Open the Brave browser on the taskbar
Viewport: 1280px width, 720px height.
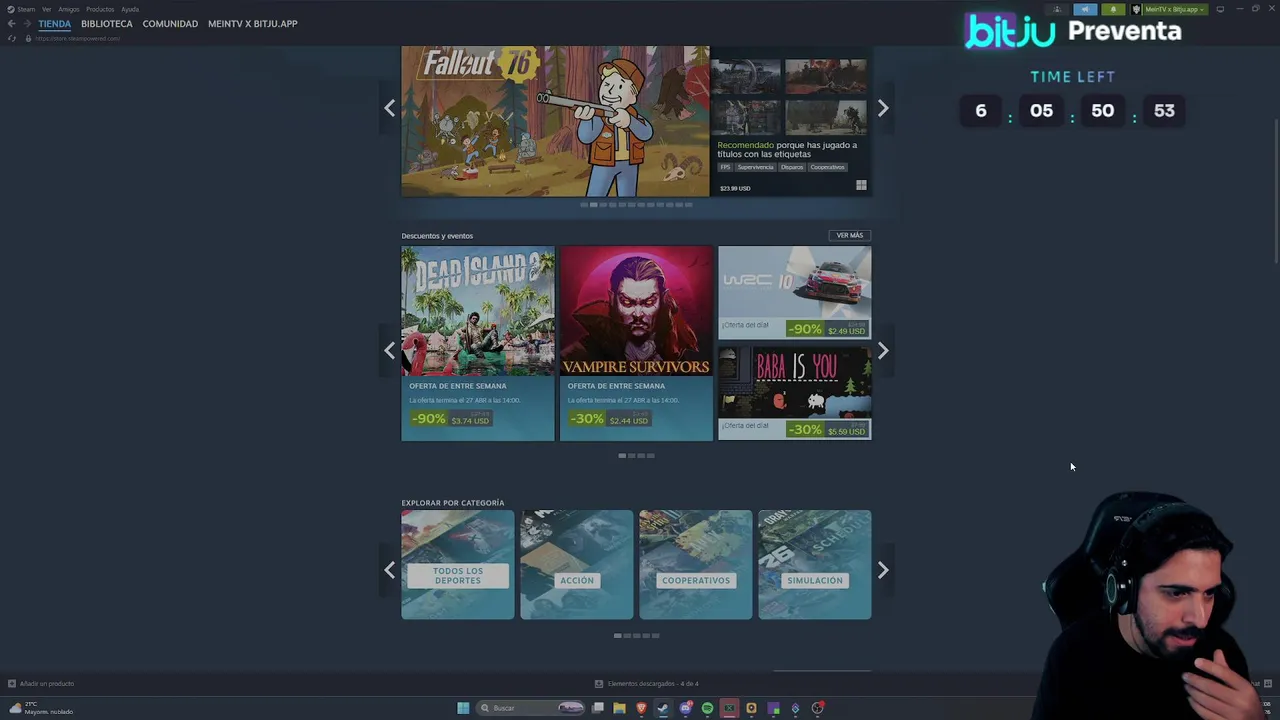pos(642,708)
